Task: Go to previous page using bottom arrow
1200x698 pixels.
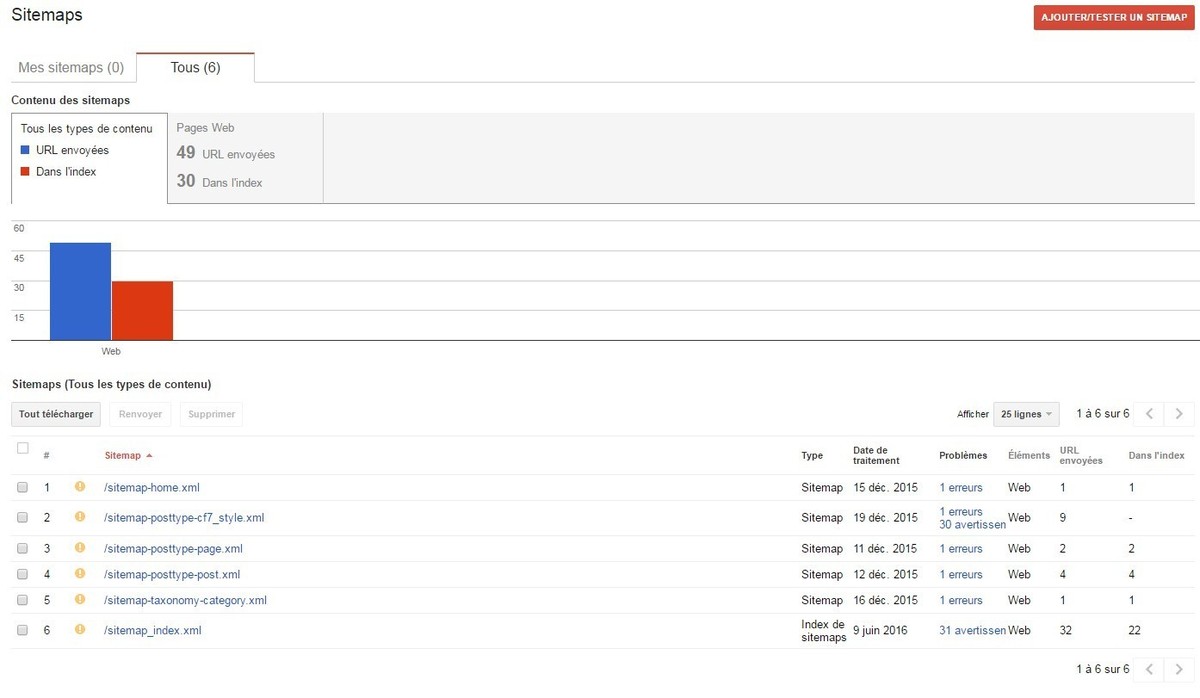Action: [x=1150, y=669]
